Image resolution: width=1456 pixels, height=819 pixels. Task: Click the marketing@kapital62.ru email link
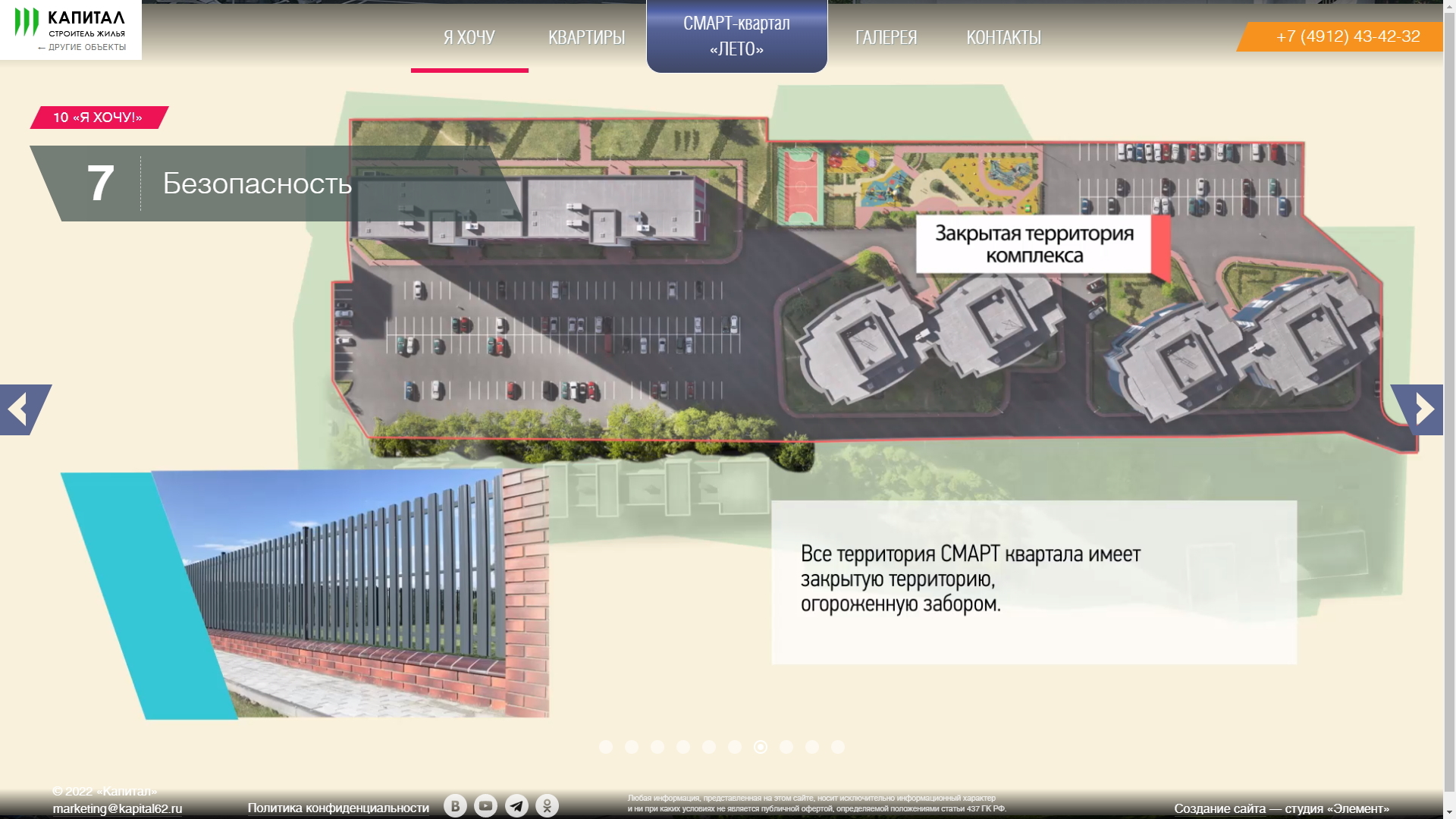pos(118,809)
